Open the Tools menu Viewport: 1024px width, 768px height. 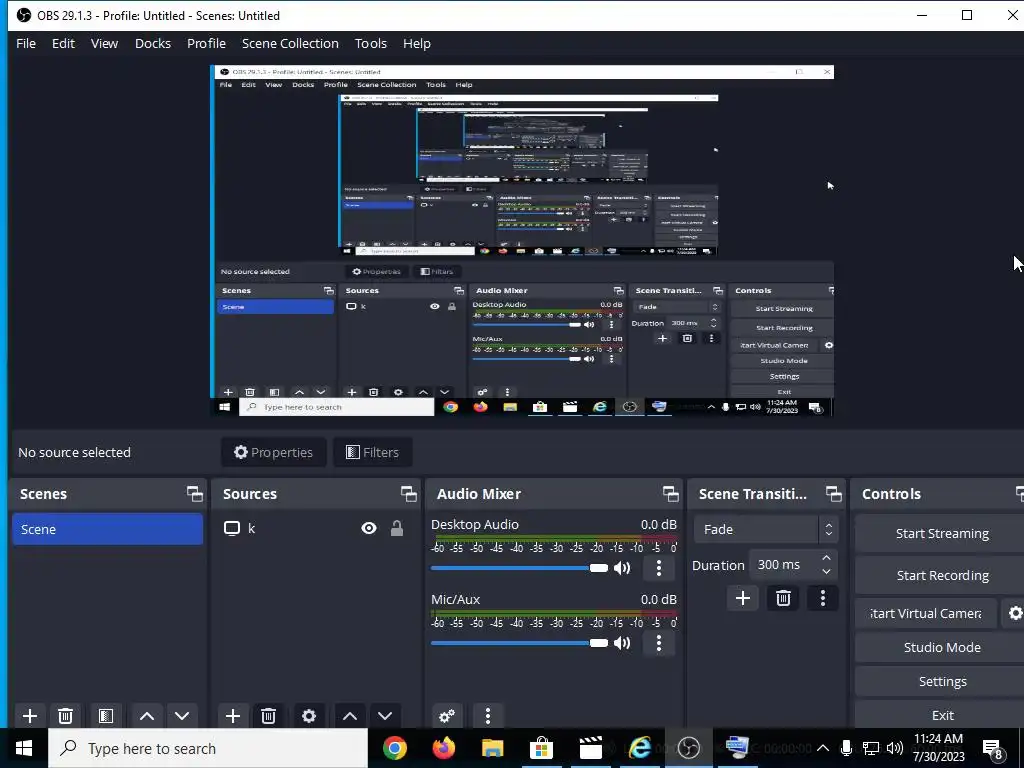[370, 44]
